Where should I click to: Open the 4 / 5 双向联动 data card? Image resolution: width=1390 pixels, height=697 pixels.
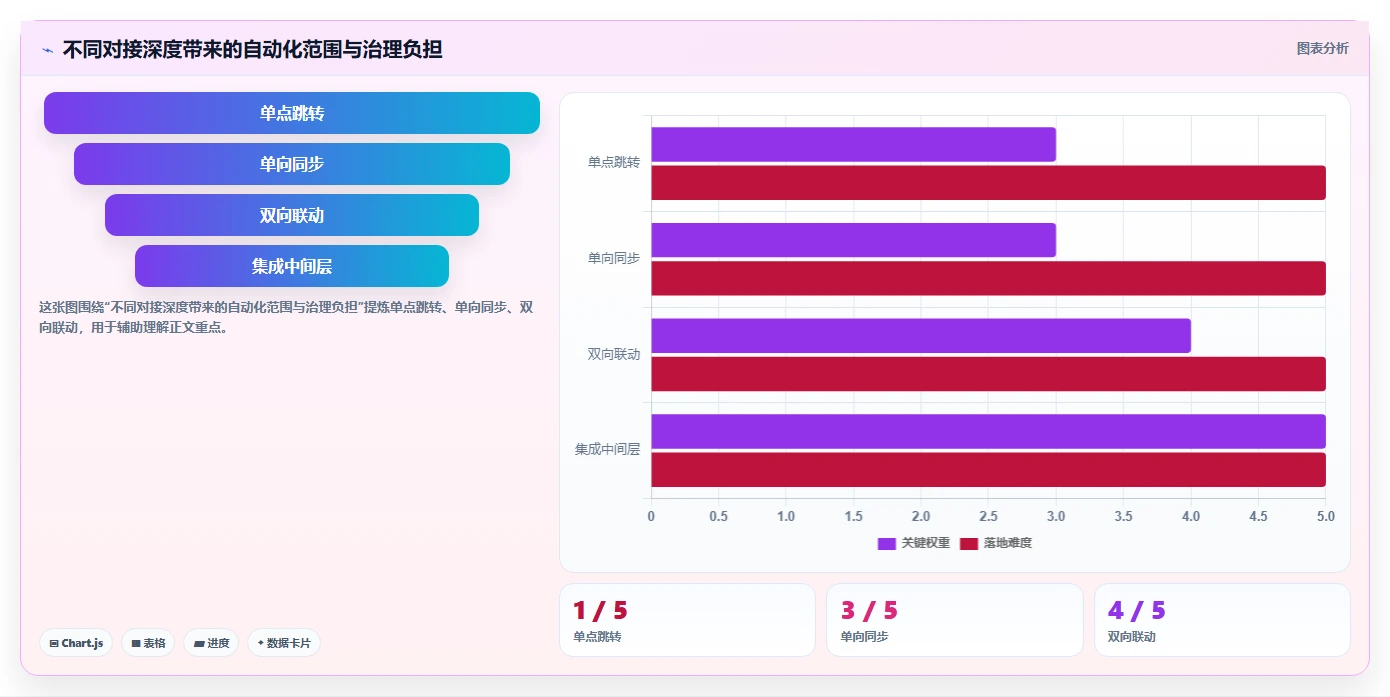(1222, 620)
